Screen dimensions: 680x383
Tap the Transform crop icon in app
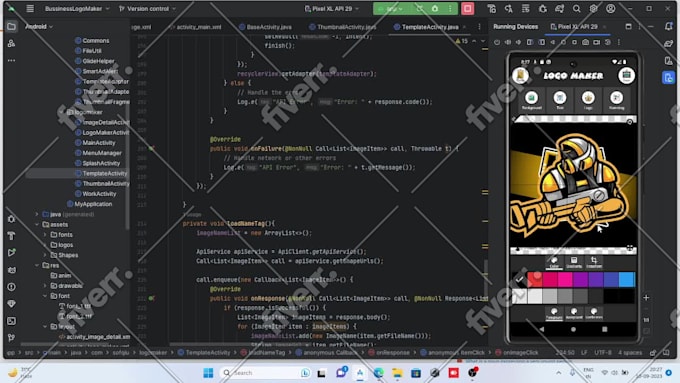click(594, 262)
